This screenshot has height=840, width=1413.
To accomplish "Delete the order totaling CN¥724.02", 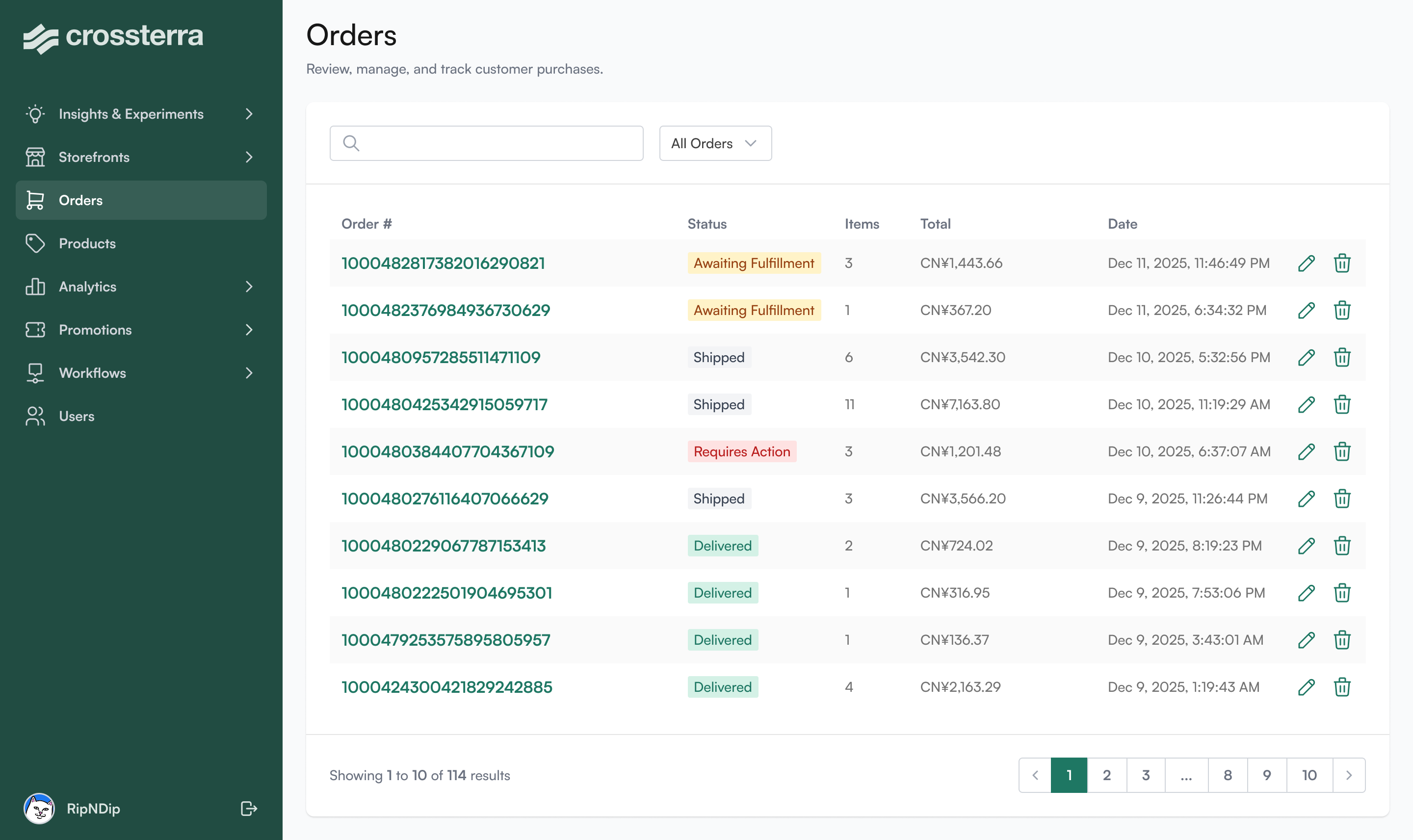I will tap(1342, 546).
